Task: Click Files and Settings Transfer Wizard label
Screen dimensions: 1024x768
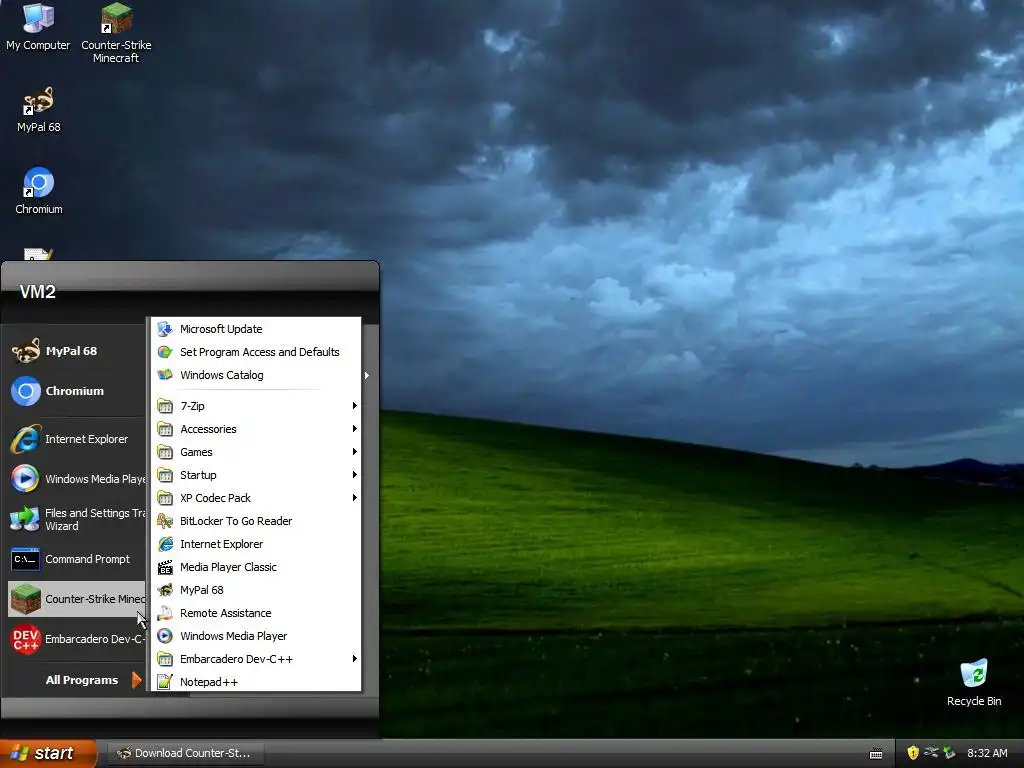Action: (x=95, y=519)
